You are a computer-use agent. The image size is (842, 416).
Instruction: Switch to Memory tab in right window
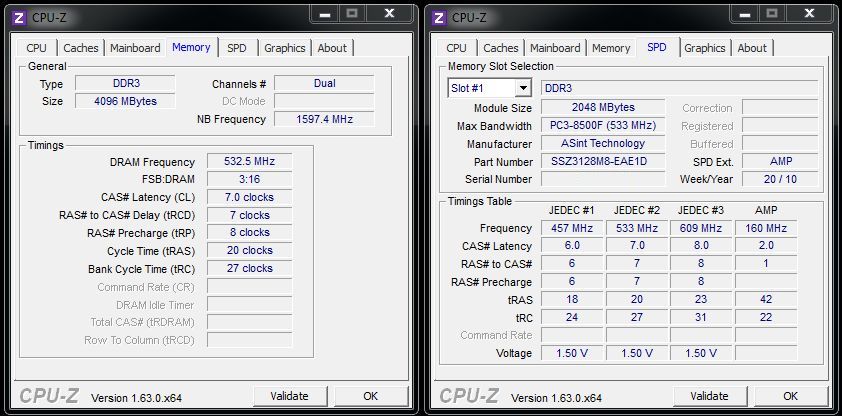point(611,48)
